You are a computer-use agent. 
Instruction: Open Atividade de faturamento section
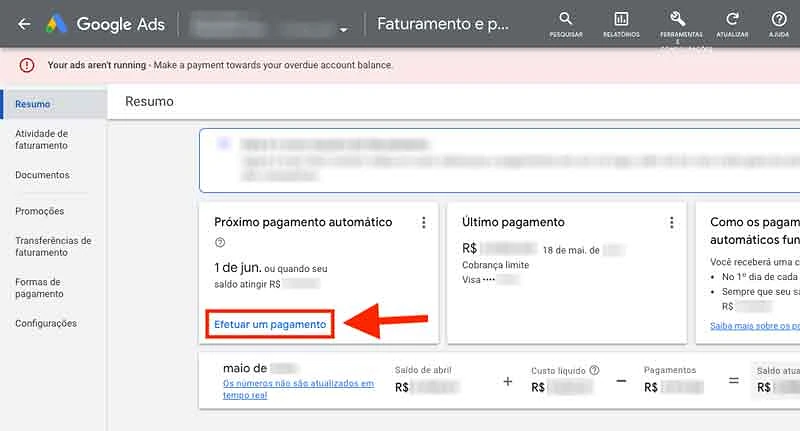[41, 139]
